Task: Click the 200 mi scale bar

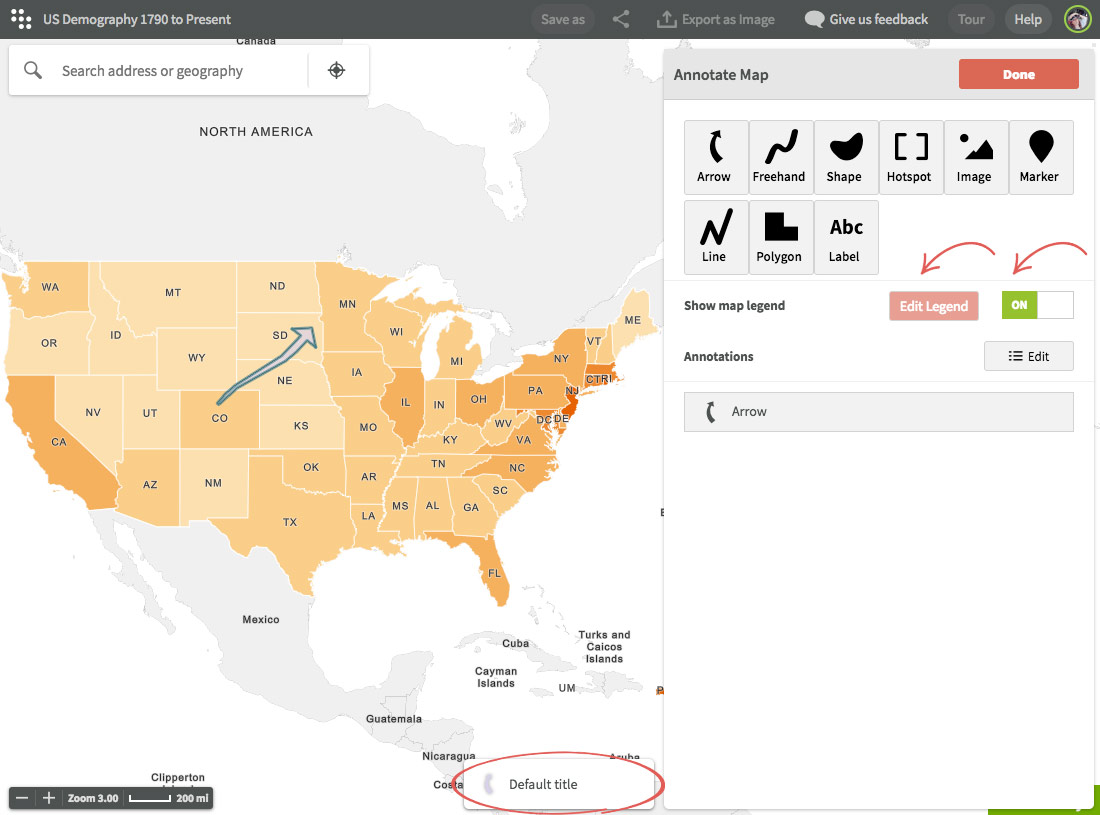Action: (x=169, y=798)
